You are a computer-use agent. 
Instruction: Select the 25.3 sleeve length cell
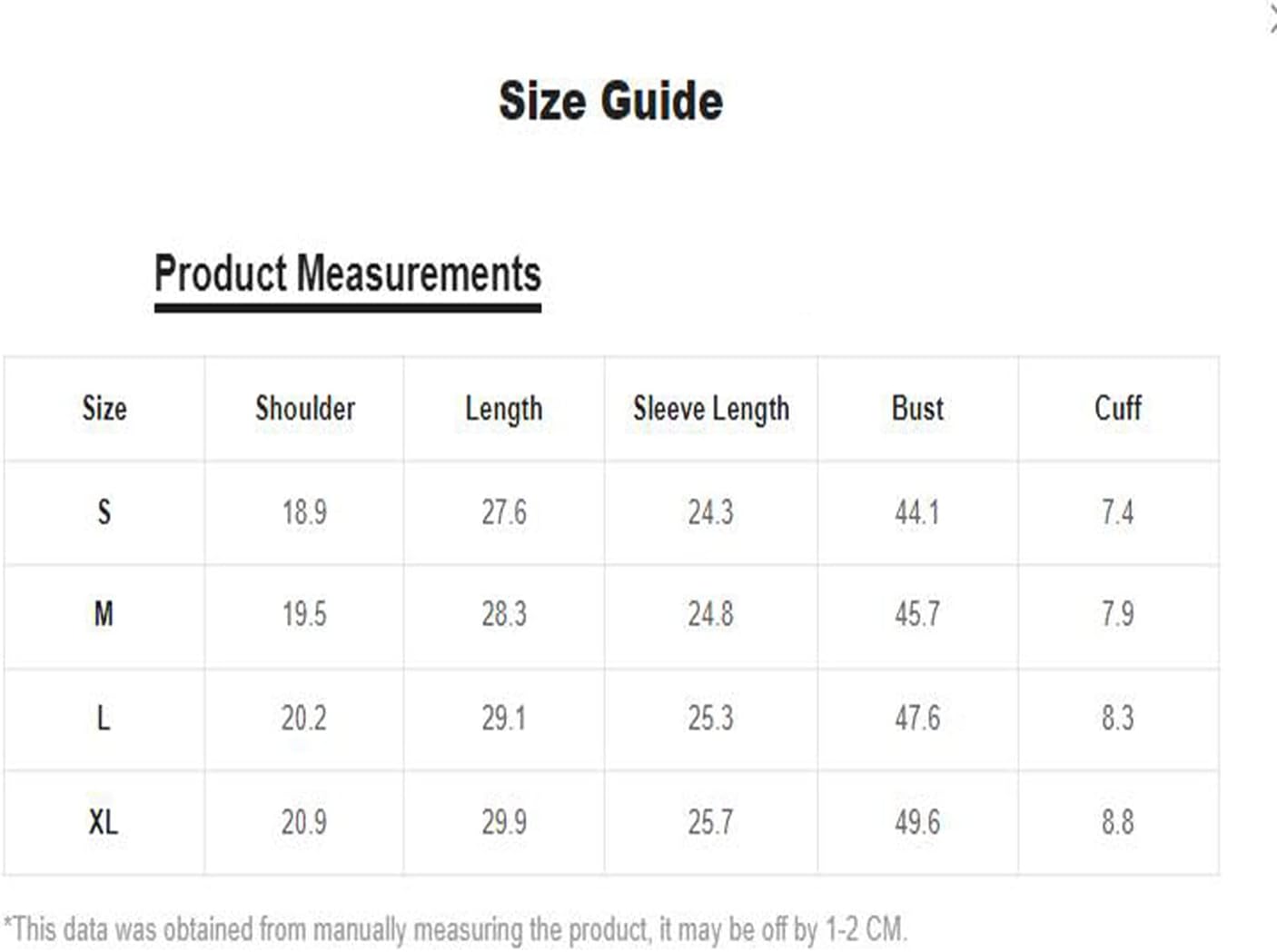[710, 719]
